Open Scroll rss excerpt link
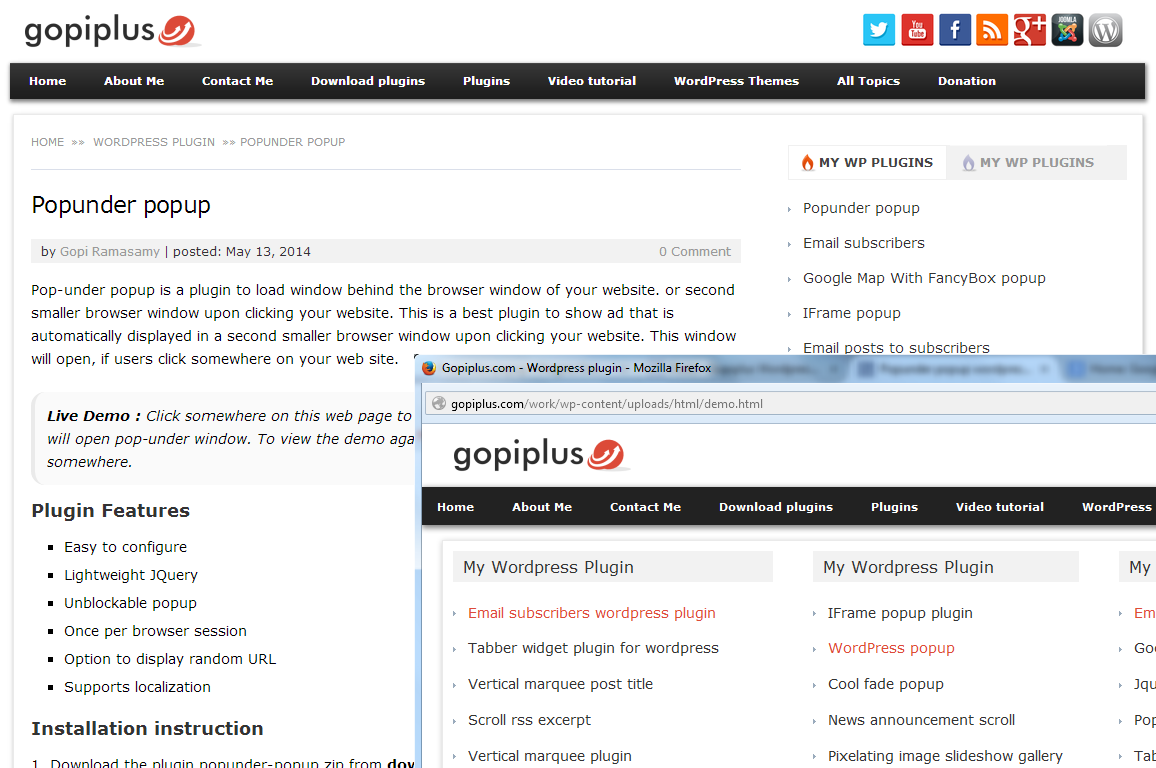The width and height of the screenshot is (1156, 768). tap(529, 720)
